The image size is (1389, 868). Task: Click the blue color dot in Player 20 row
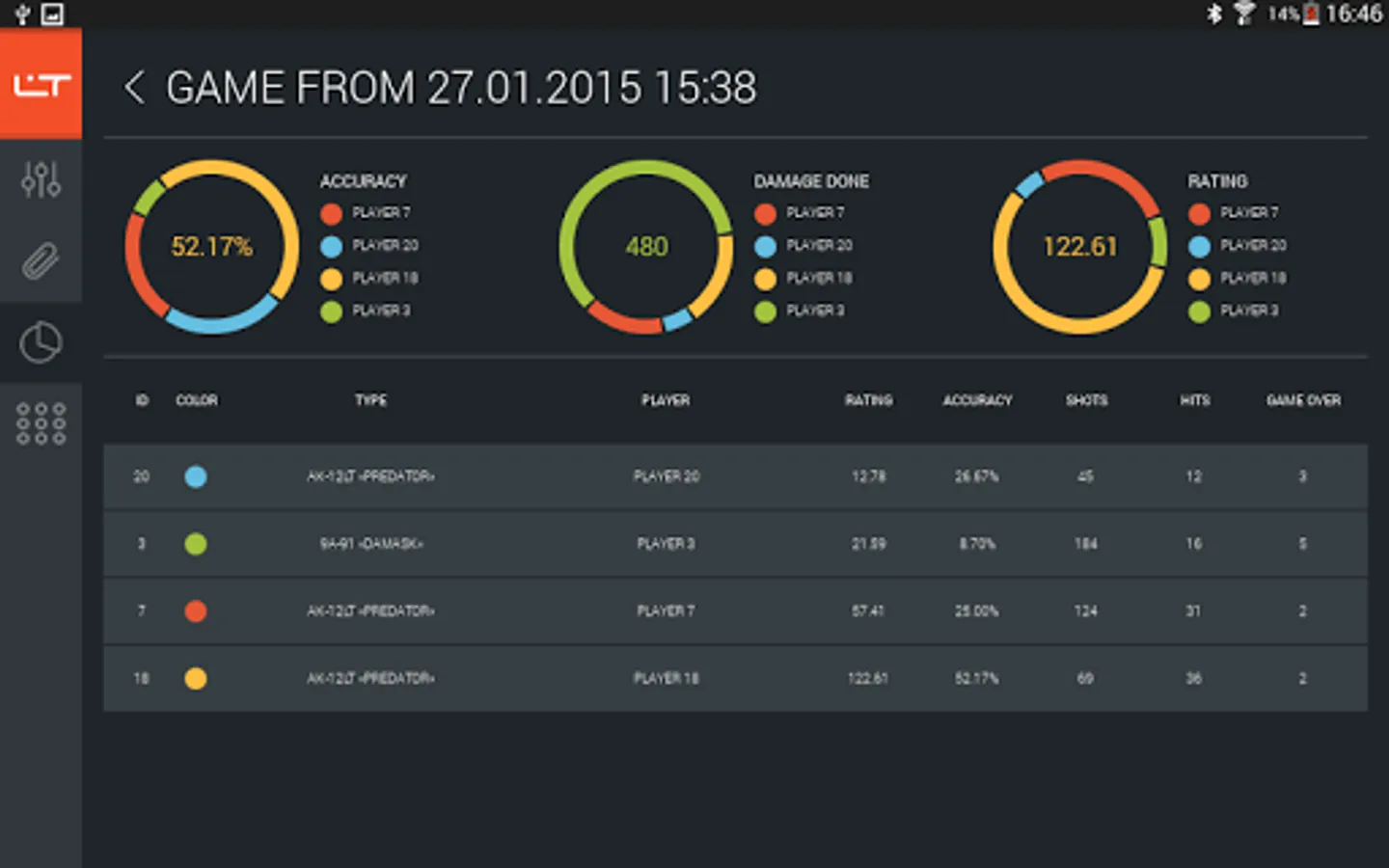(196, 476)
